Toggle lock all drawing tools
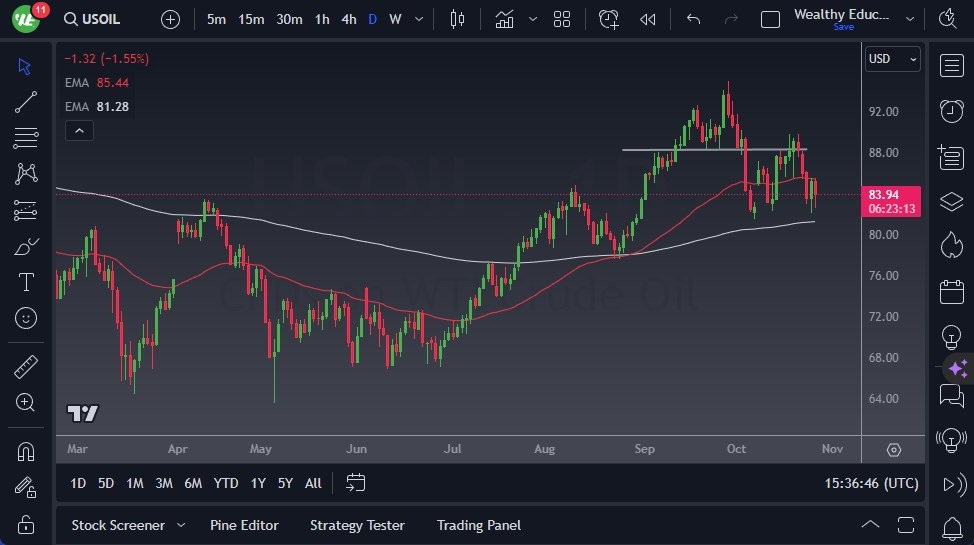Viewport: 974px width, 545px height. [x=26, y=523]
